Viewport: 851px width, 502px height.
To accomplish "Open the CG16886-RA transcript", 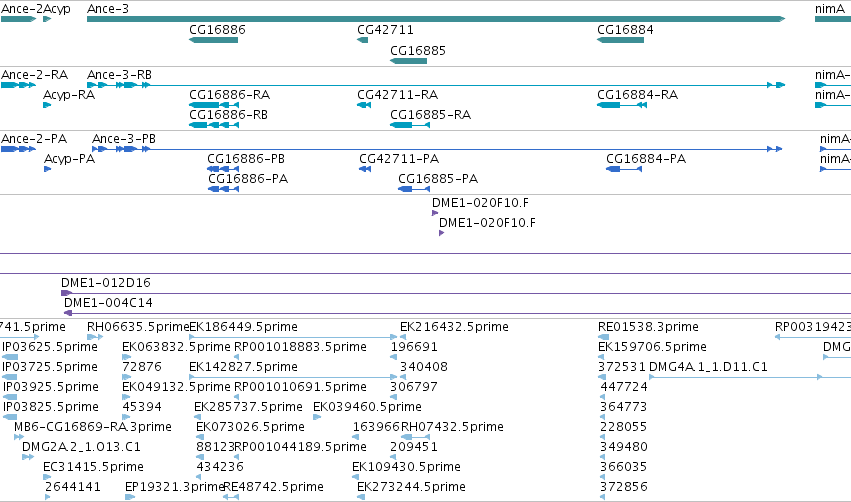I will click(x=214, y=105).
